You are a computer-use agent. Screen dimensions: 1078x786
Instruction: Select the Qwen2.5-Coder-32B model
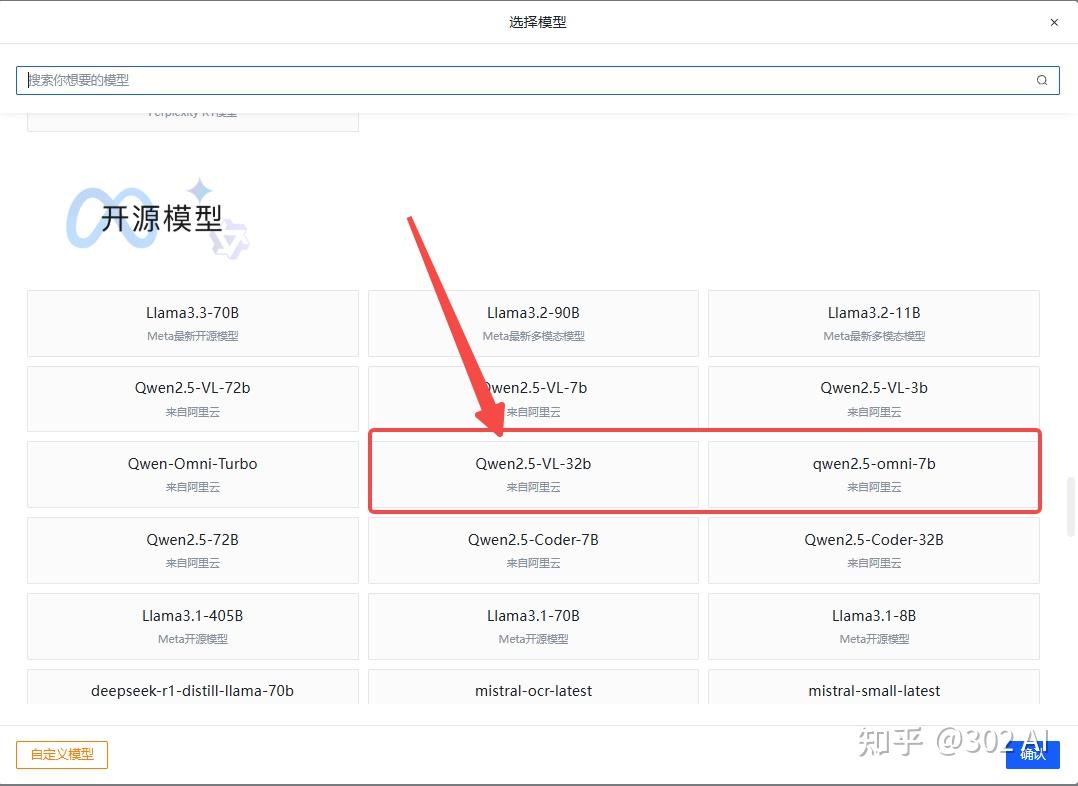coord(873,550)
